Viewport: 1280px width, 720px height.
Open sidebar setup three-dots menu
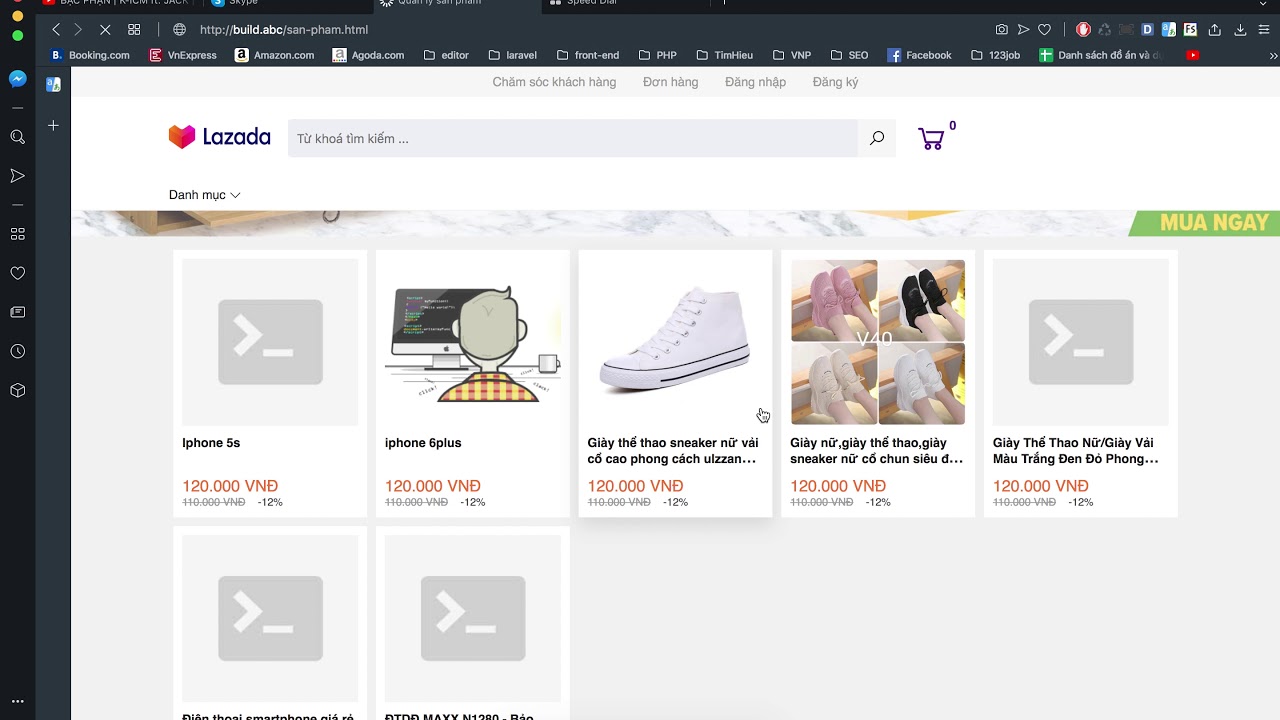pyautogui.click(x=17, y=702)
